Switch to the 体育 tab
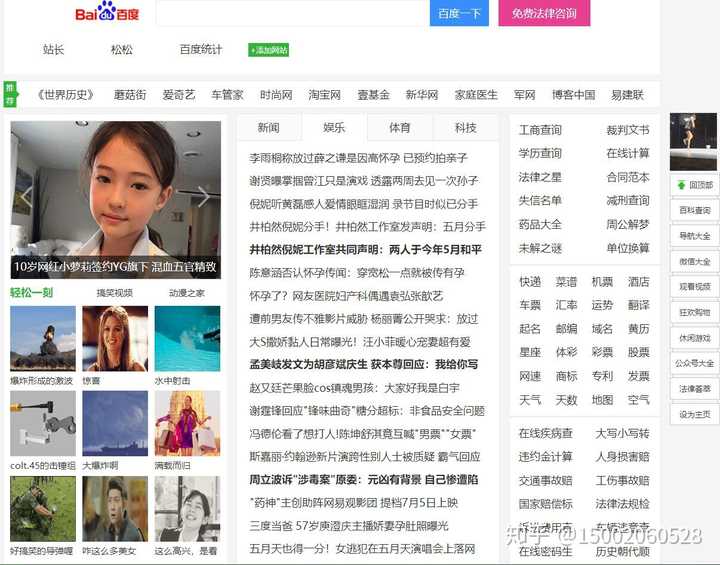Screen dimensions: 720x565 tap(399, 128)
